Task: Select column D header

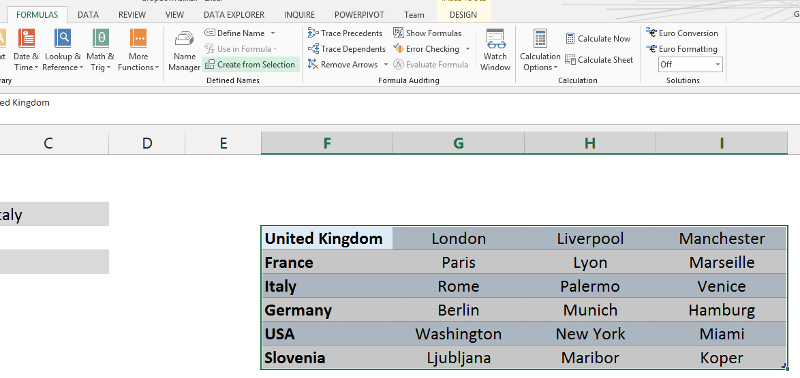Action: (x=147, y=143)
